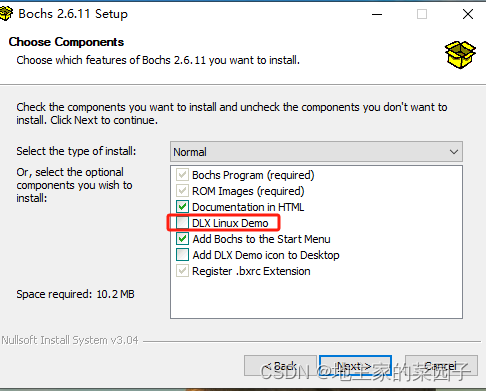Click the Bochs Program (required) checkbox
This screenshot has width=486, height=391.
(182, 175)
